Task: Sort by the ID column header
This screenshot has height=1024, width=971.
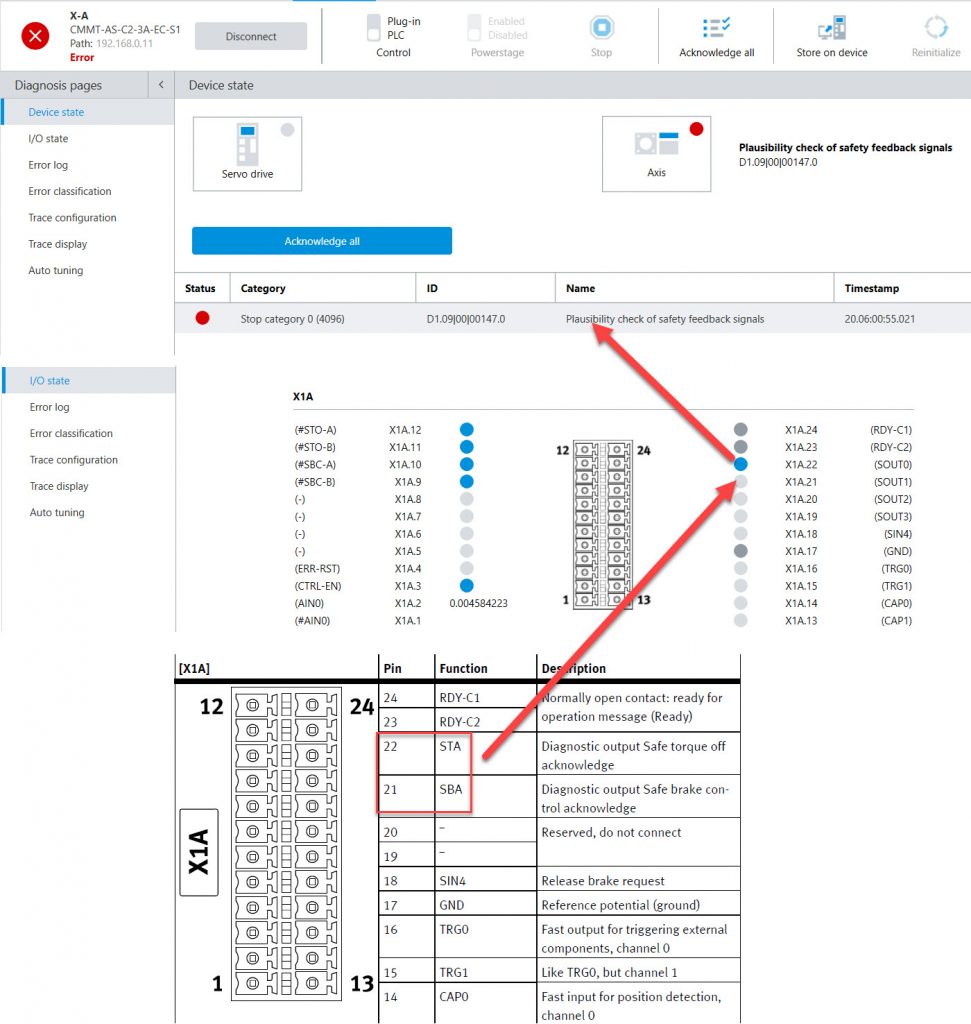Action: (485, 288)
